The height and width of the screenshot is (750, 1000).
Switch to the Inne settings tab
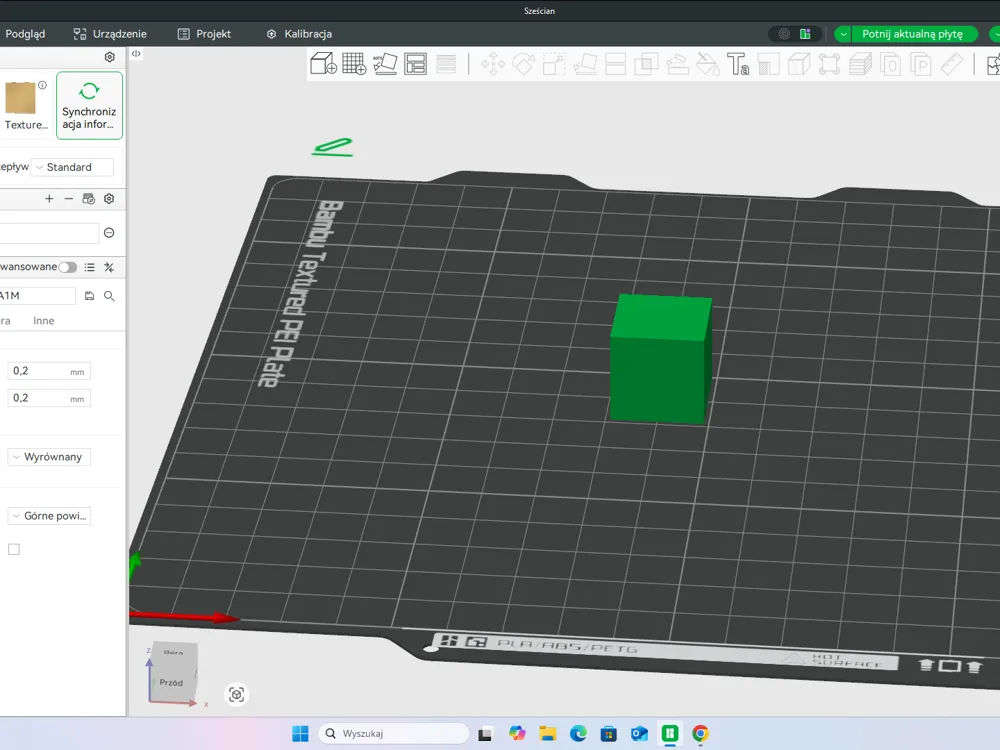(43, 321)
